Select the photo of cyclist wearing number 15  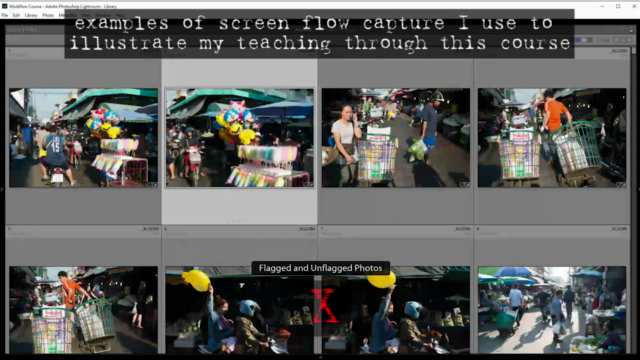pos(83,138)
